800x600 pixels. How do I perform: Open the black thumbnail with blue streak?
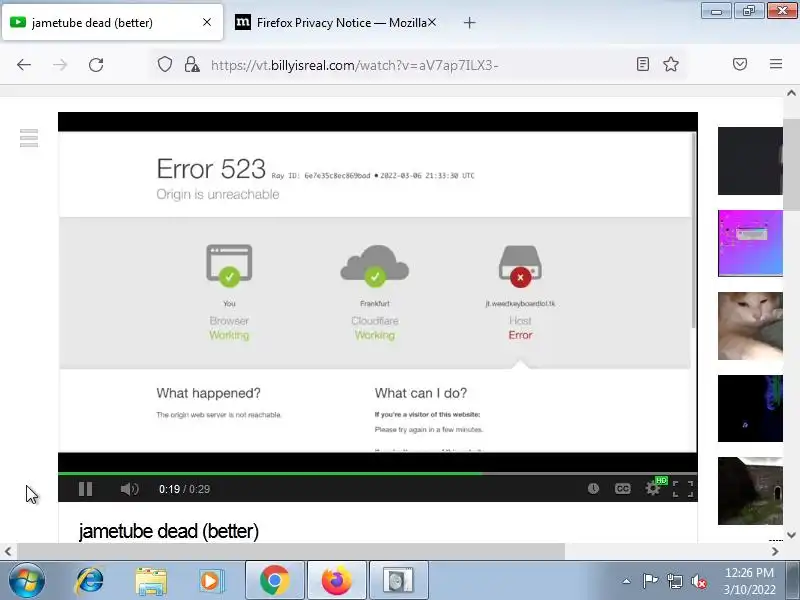[750, 408]
